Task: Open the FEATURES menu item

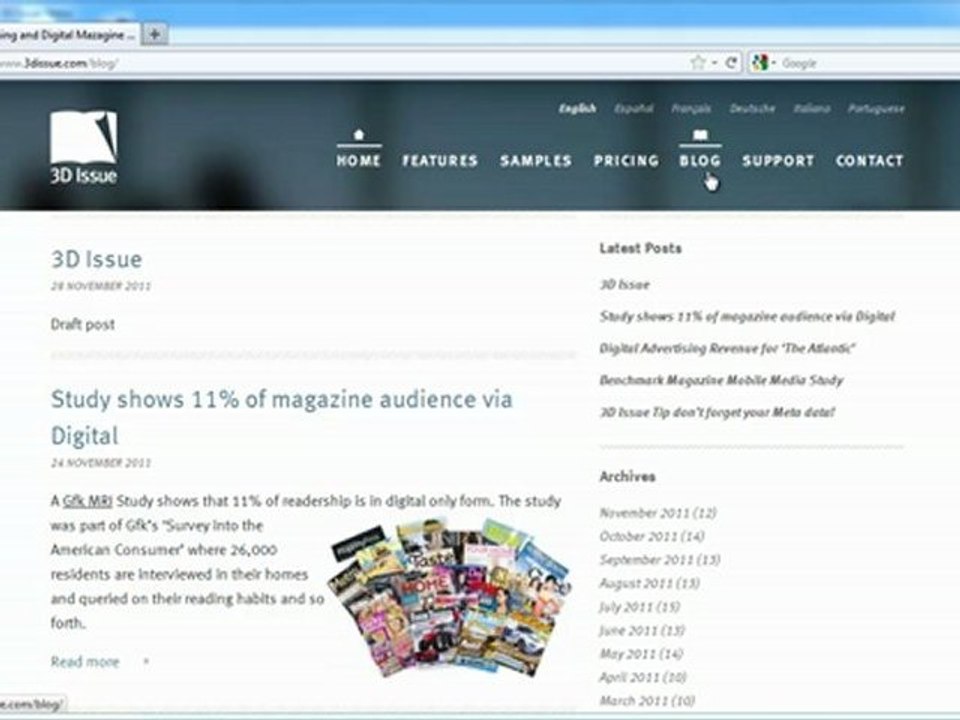Action: (x=440, y=160)
